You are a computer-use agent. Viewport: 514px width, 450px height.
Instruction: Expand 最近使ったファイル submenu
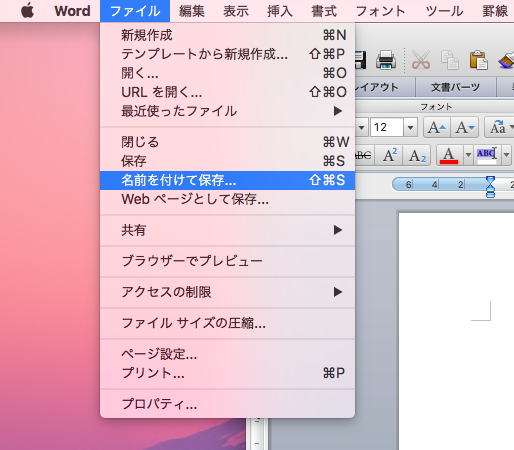(x=227, y=111)
